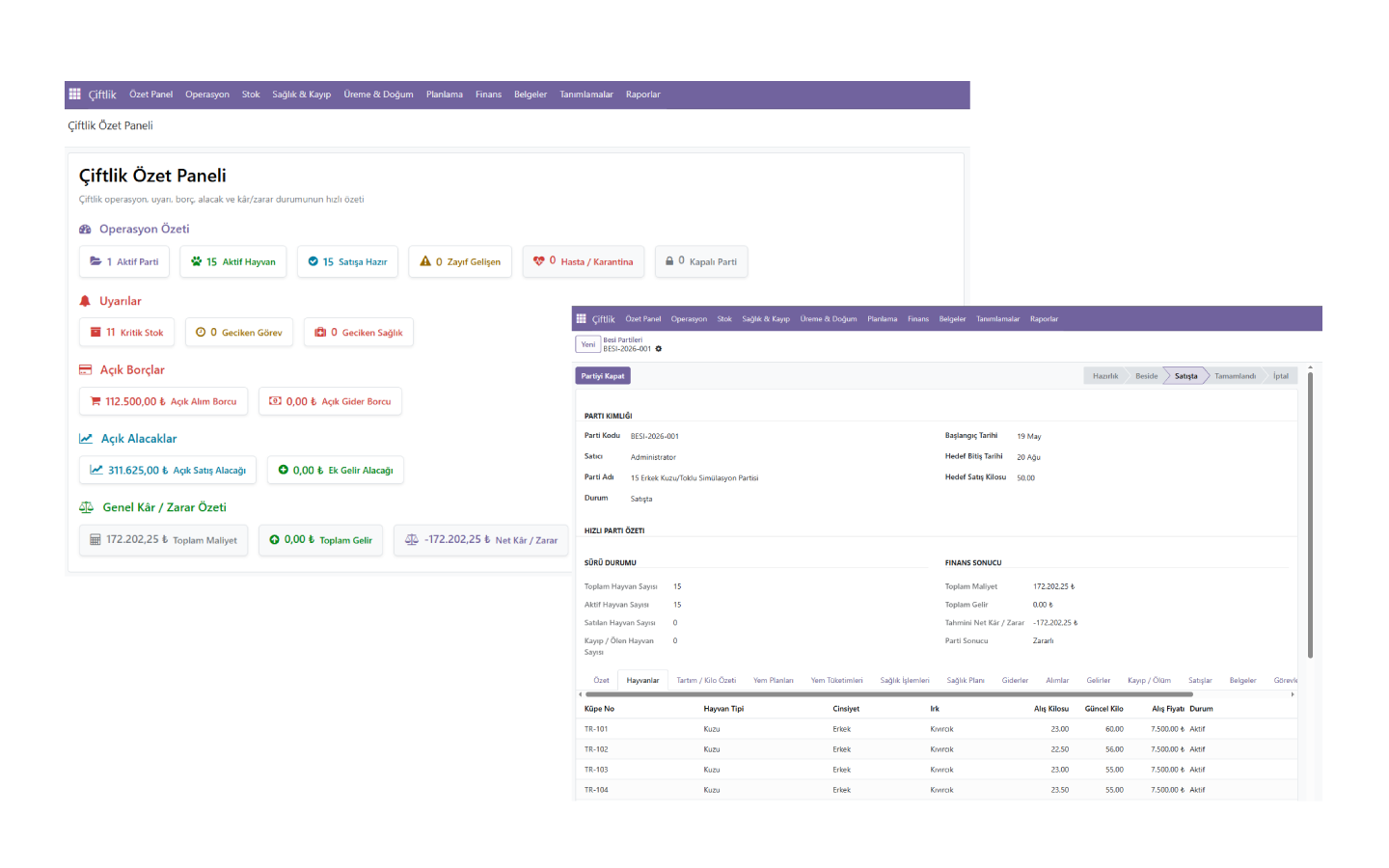Viewport: 1389px width, 868px height.
Task: Open the Stok menu in the Özet Paneli window
Action: point(251,95)
